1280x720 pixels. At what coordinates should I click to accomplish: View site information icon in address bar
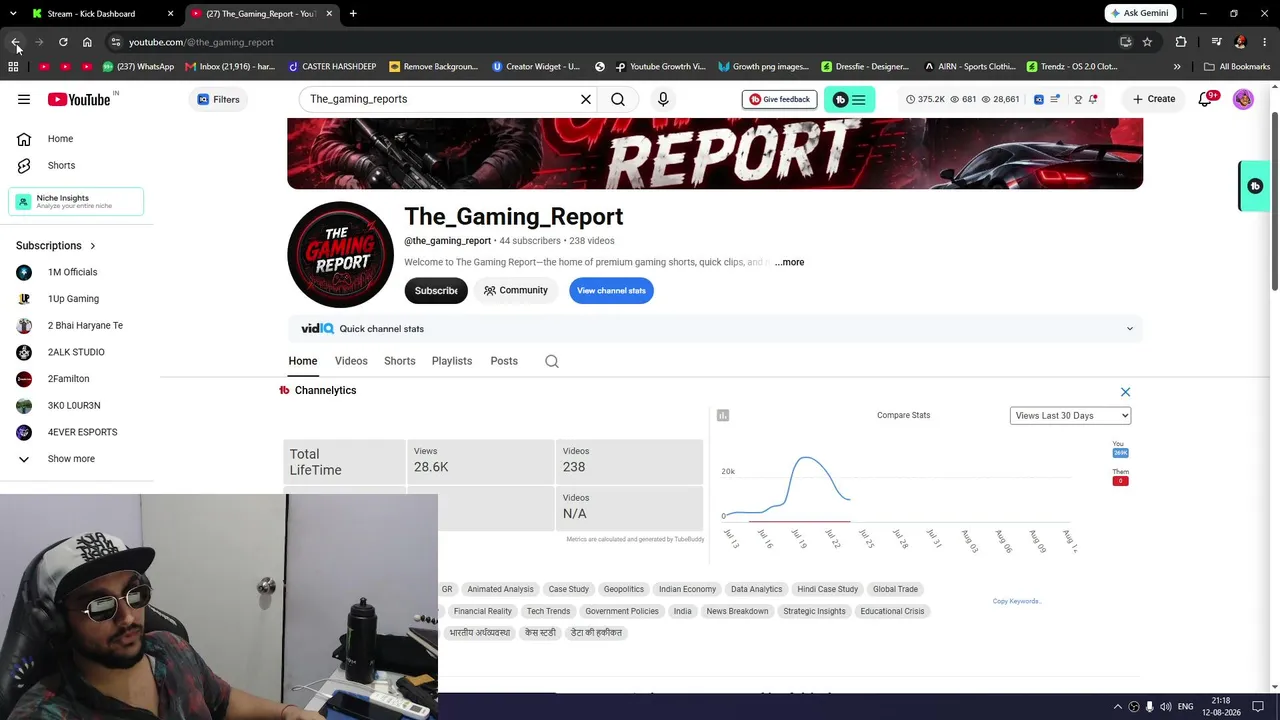point(116,42)
